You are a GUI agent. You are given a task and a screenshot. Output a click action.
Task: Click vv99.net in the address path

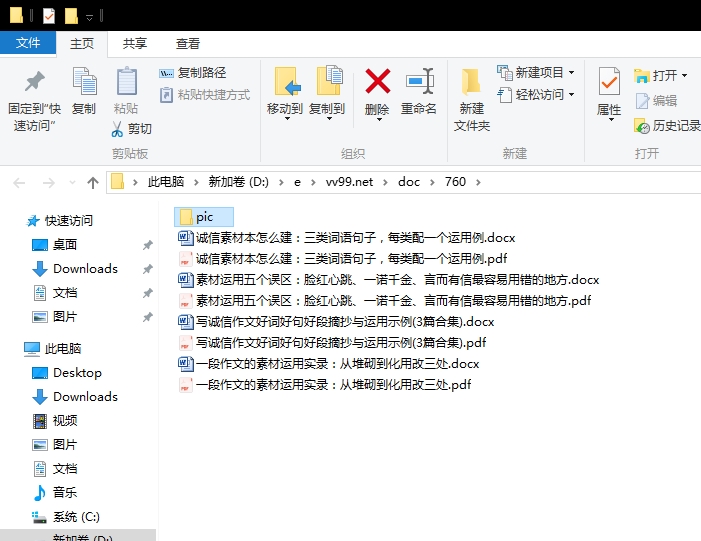(x=349, y=182)
